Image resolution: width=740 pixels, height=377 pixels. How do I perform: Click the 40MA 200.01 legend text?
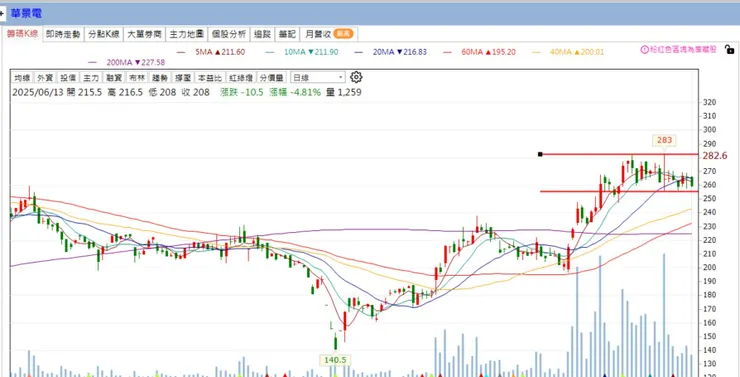pyautogui.click(x=577, y=52)
